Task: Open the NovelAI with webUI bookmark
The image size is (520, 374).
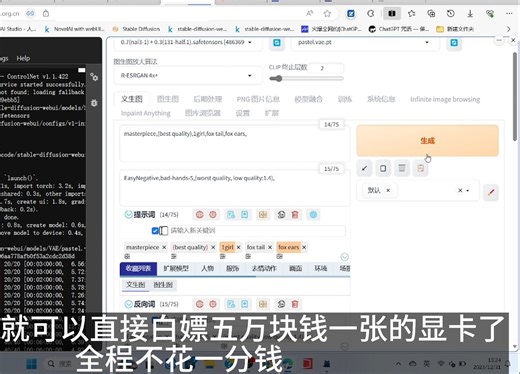Action: point(75,29)
